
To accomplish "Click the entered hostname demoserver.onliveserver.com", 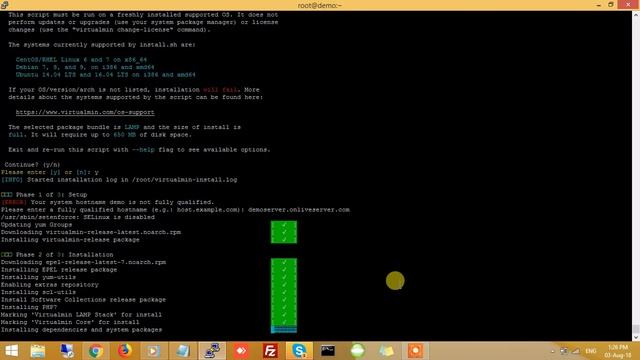I will click(299, 209).
